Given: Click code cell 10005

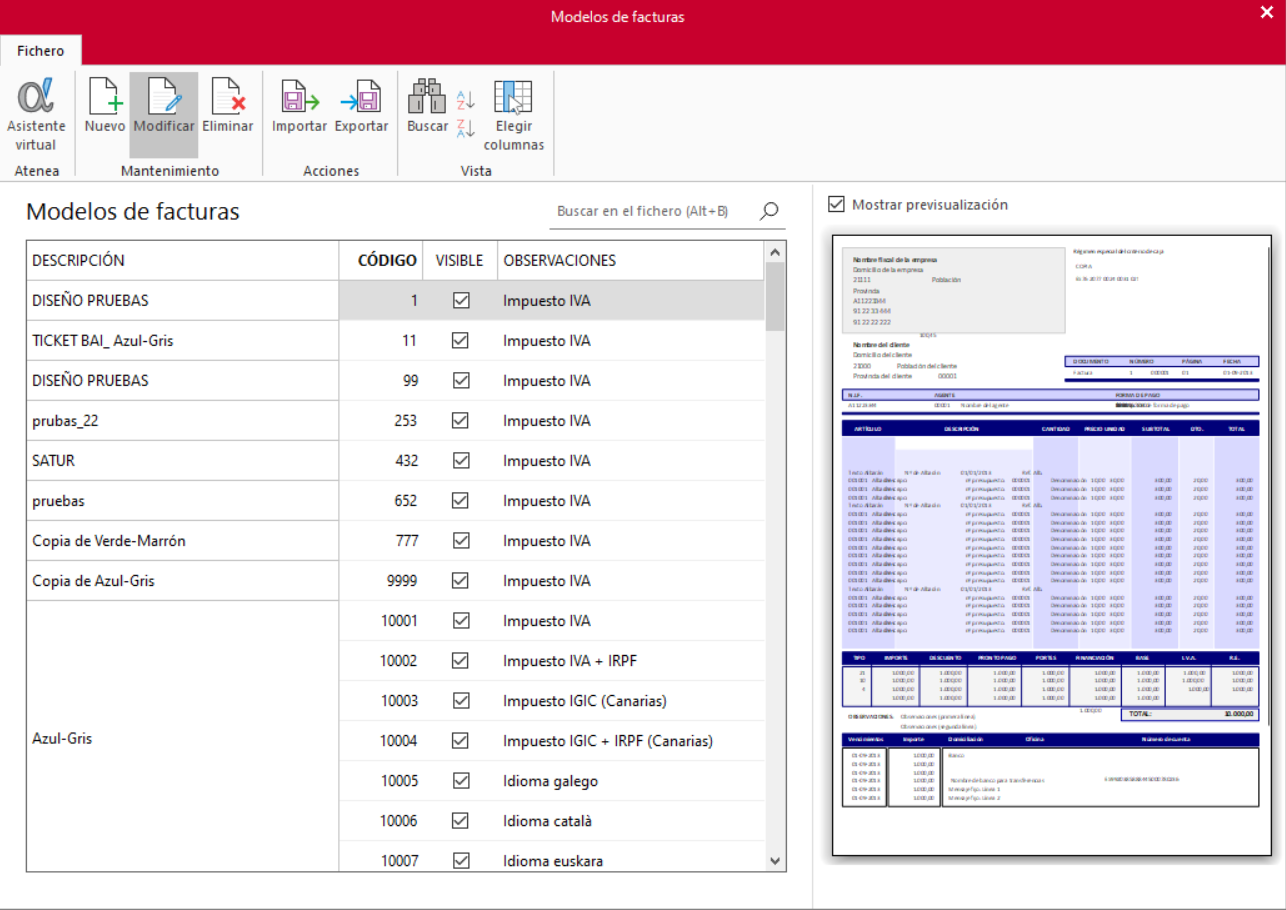Looking at the screenshot, I should tap(381, 780).
